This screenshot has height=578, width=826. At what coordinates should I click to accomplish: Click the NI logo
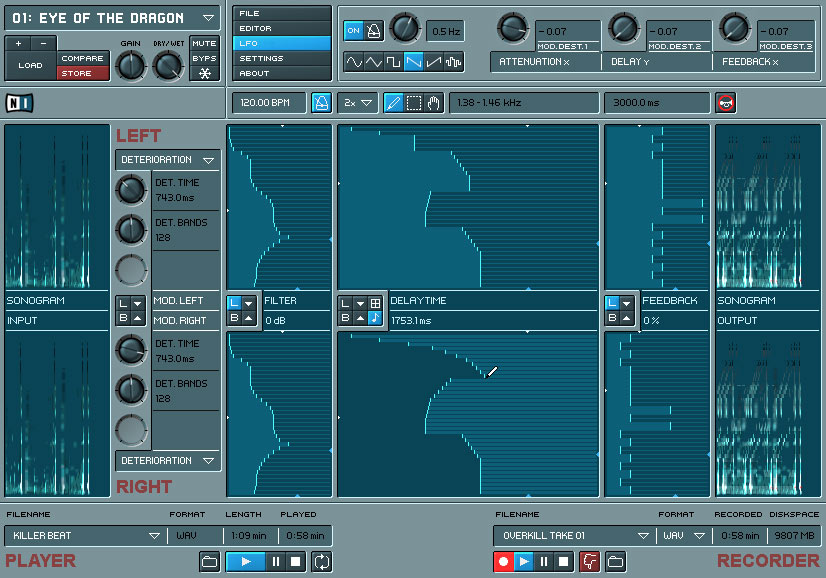click(19, 103)
